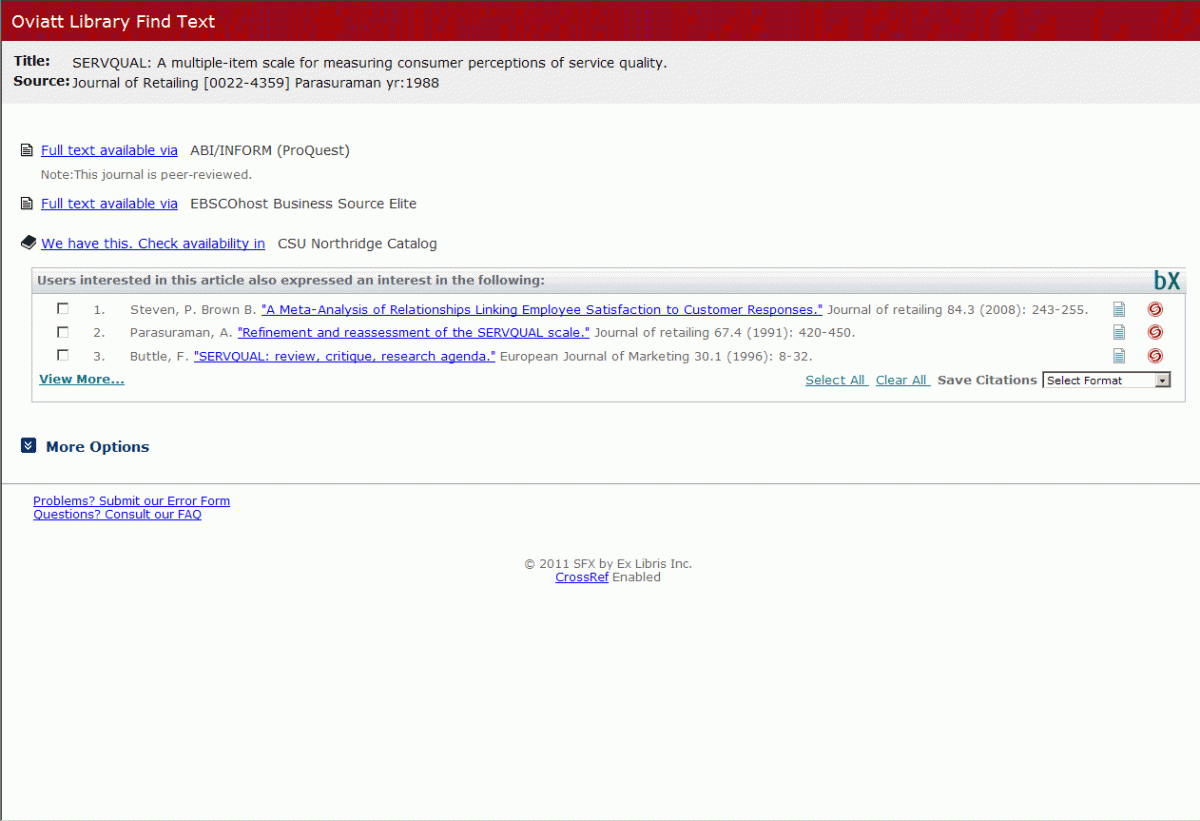The image size is (1200, 821).
Task: Tick the checkbox for Parasuraman citation 2
Action: pyautogui.click(x=63, y=331)
